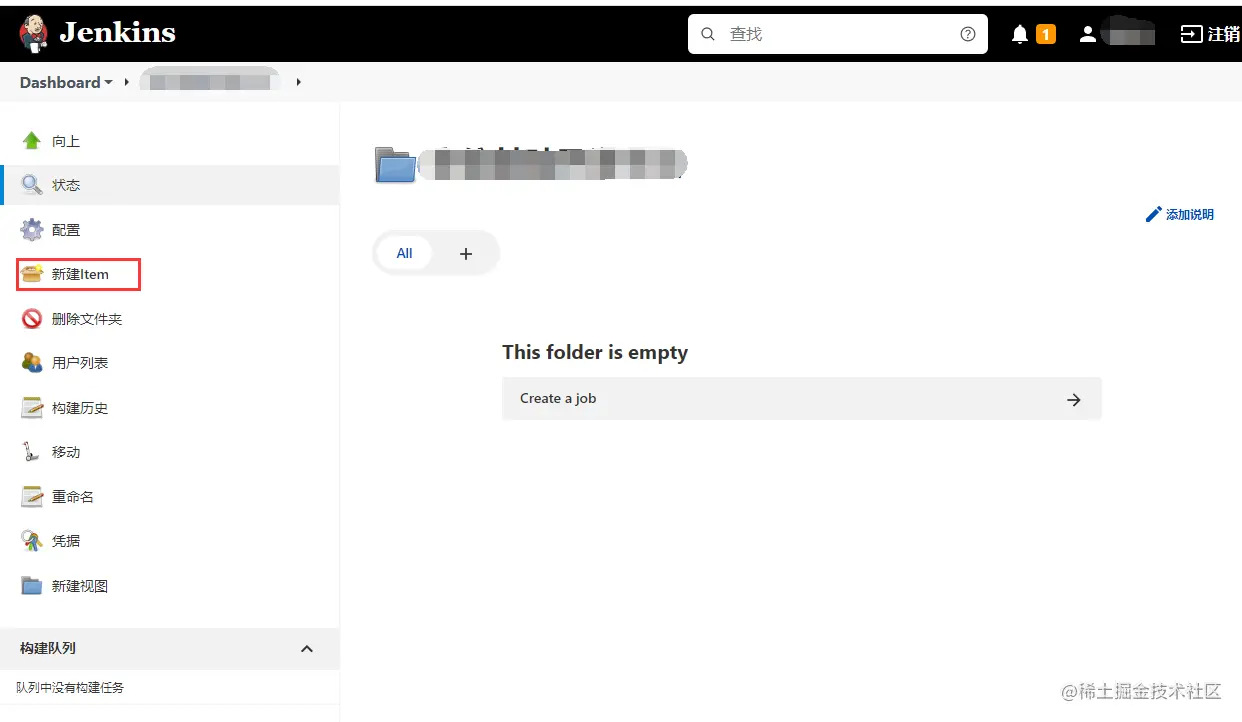The image size is (1242, 722).
Task: Choose the 重命名 rename link
Action: (73, 497)
